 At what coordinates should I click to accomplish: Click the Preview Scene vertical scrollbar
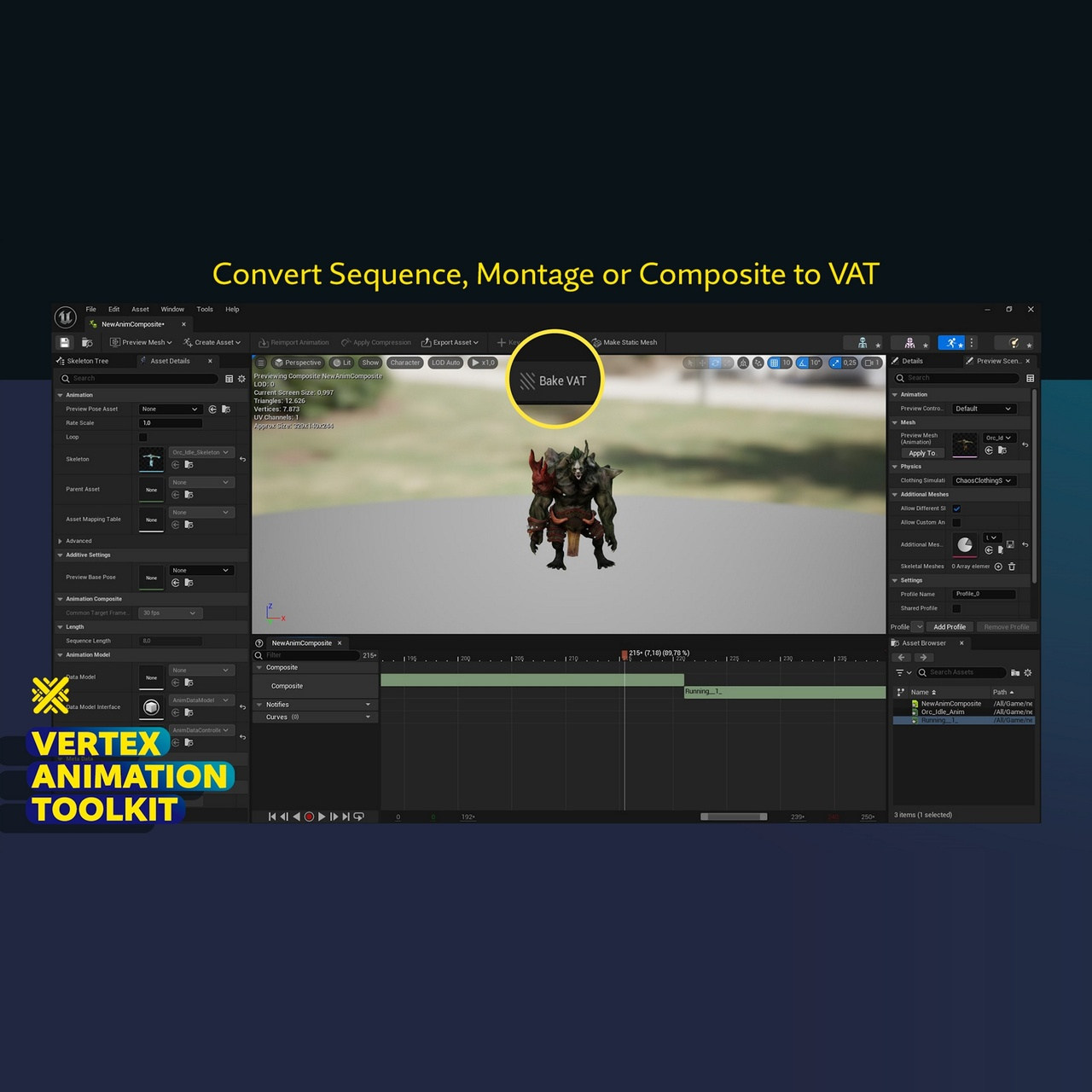[1035, 486]
